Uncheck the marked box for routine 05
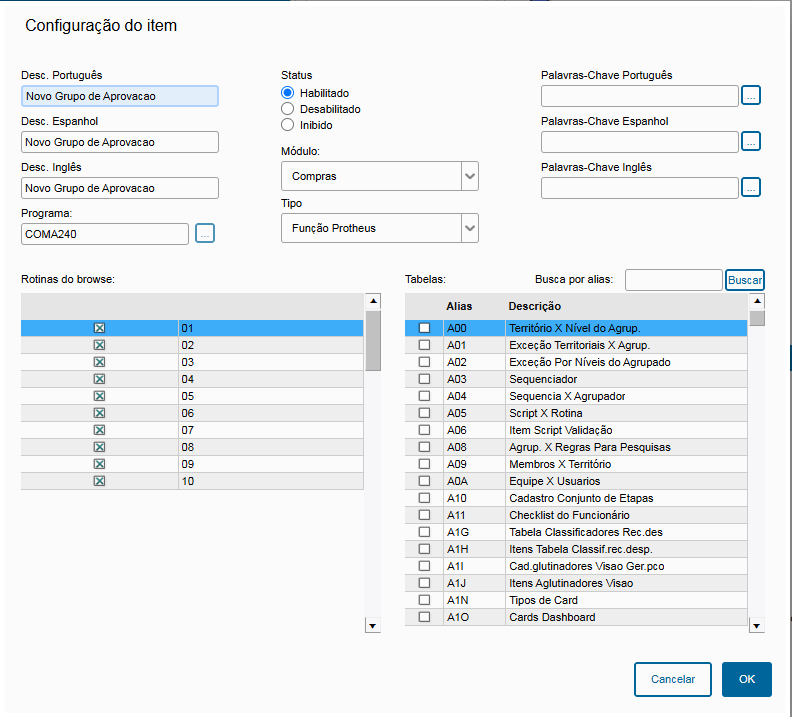 click(x=99, y=396)
